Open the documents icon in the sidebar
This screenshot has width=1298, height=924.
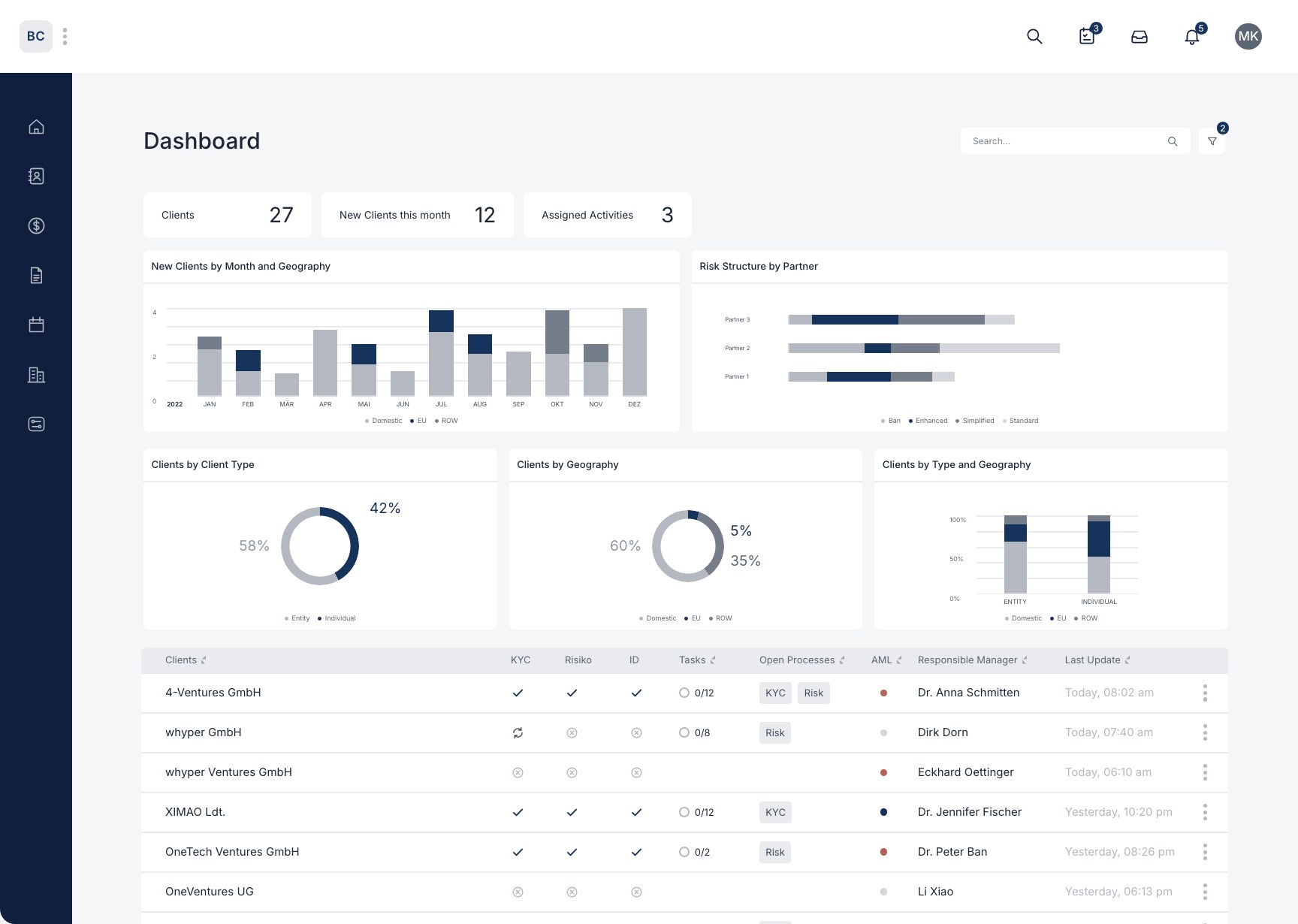[x=36, y=275]
